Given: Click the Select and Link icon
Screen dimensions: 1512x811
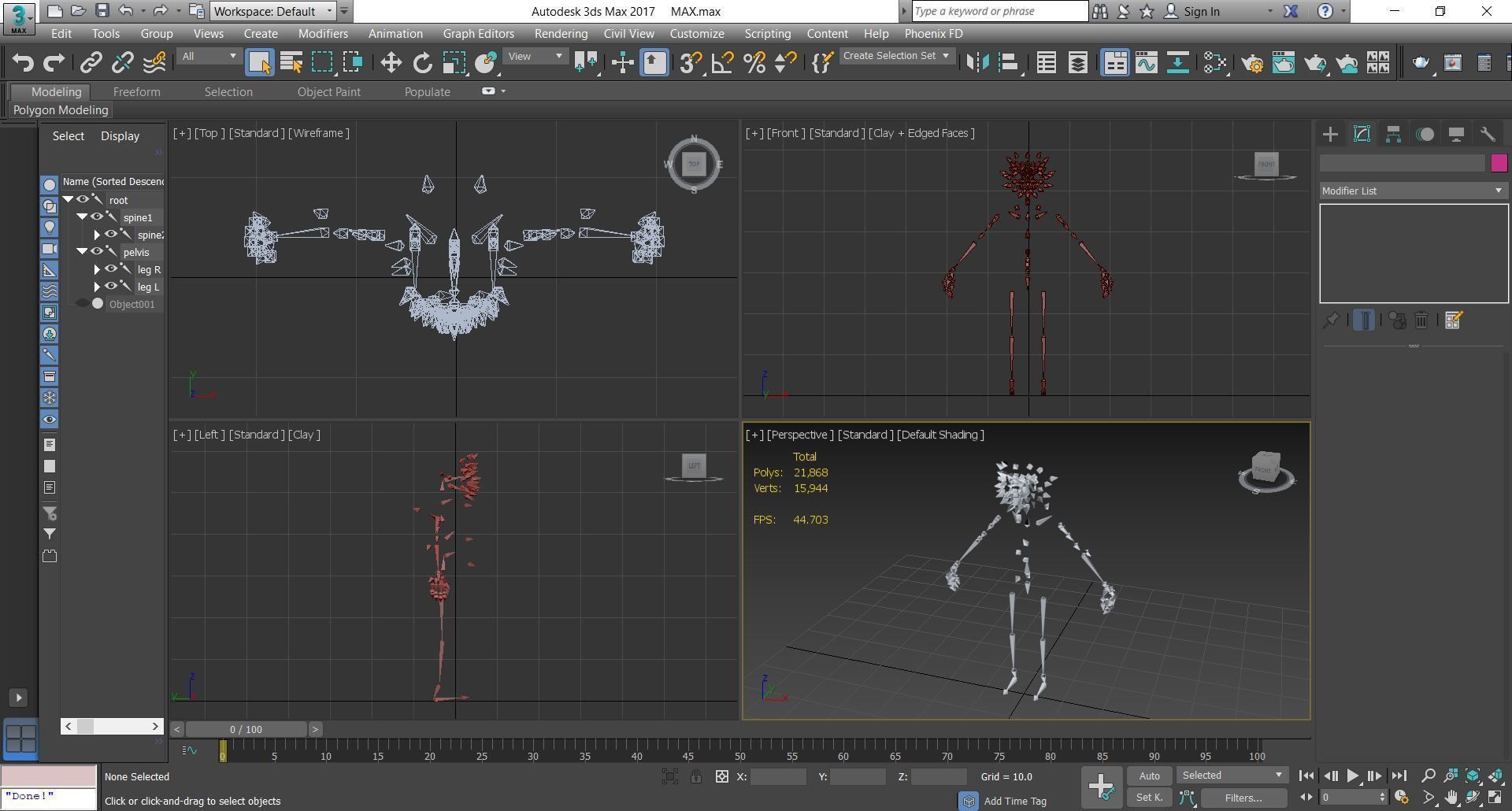Looking at the screenshot, I should coord(91,63).
